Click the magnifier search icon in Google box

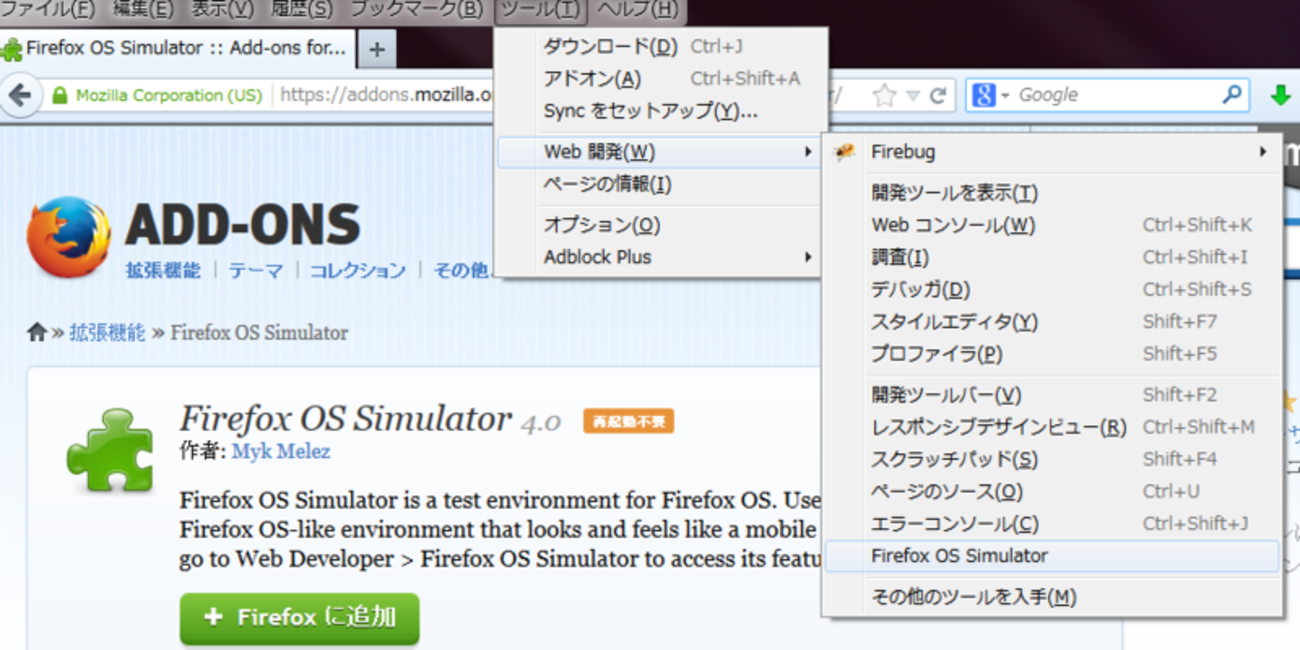[1232, 96]
